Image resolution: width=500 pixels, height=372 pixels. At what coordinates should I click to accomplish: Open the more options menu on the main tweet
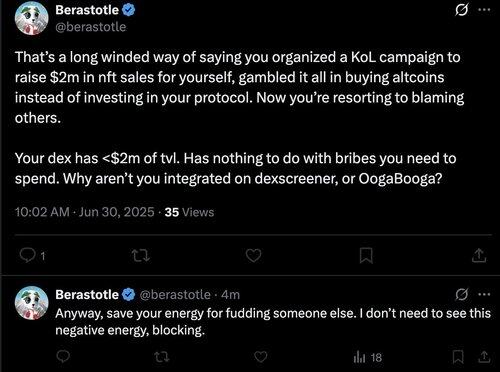pyautogui.click(x=484, y=10)
